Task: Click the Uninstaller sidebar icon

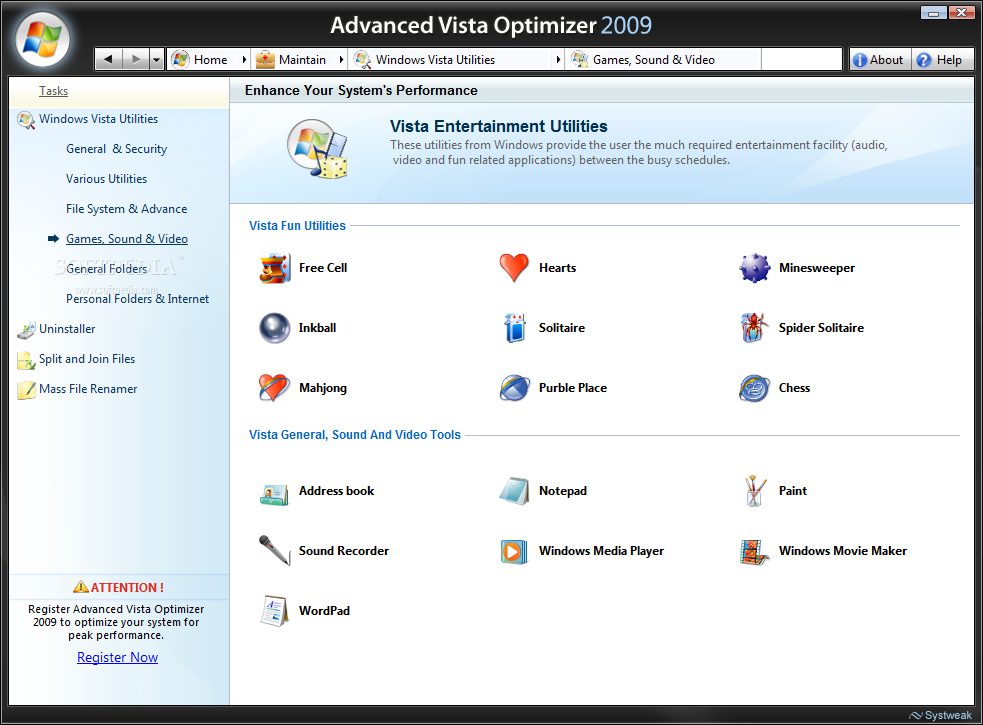Action: 26,330
